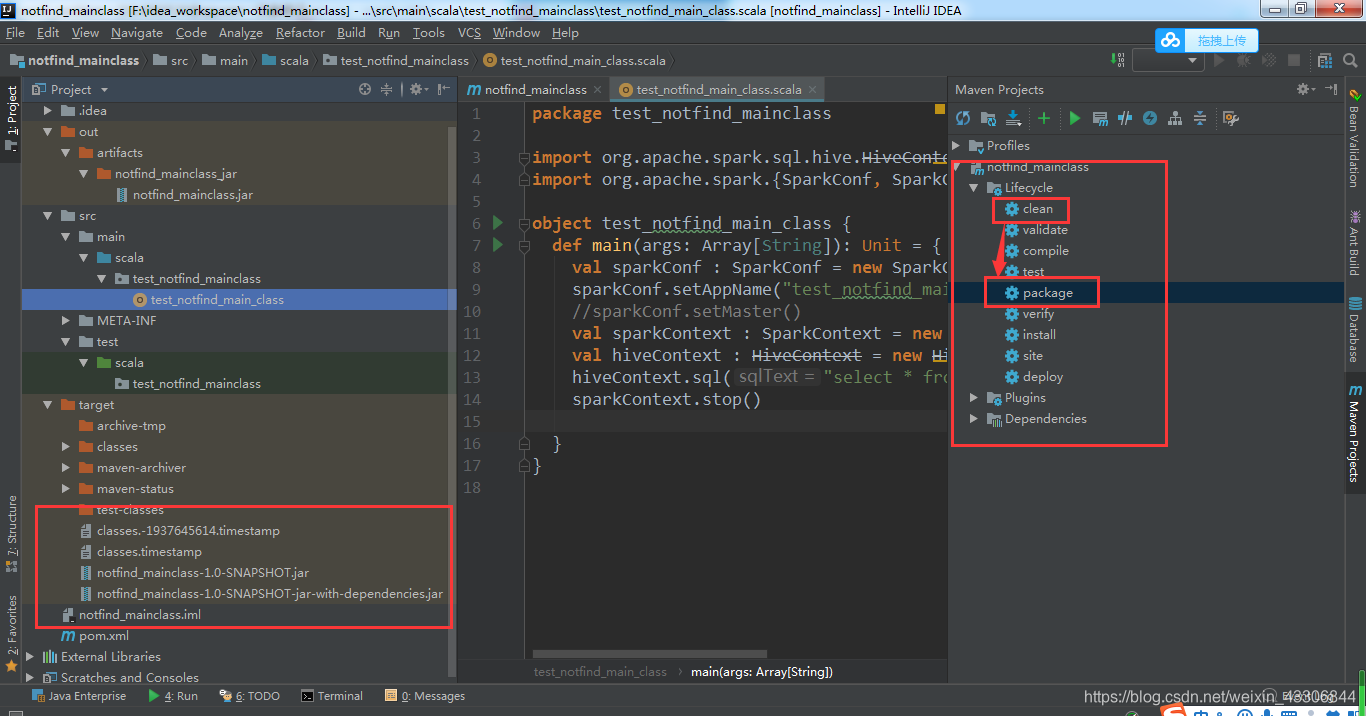1366x716 pixels.
Task: Open 6: TODO tool window
Action: 249,696
